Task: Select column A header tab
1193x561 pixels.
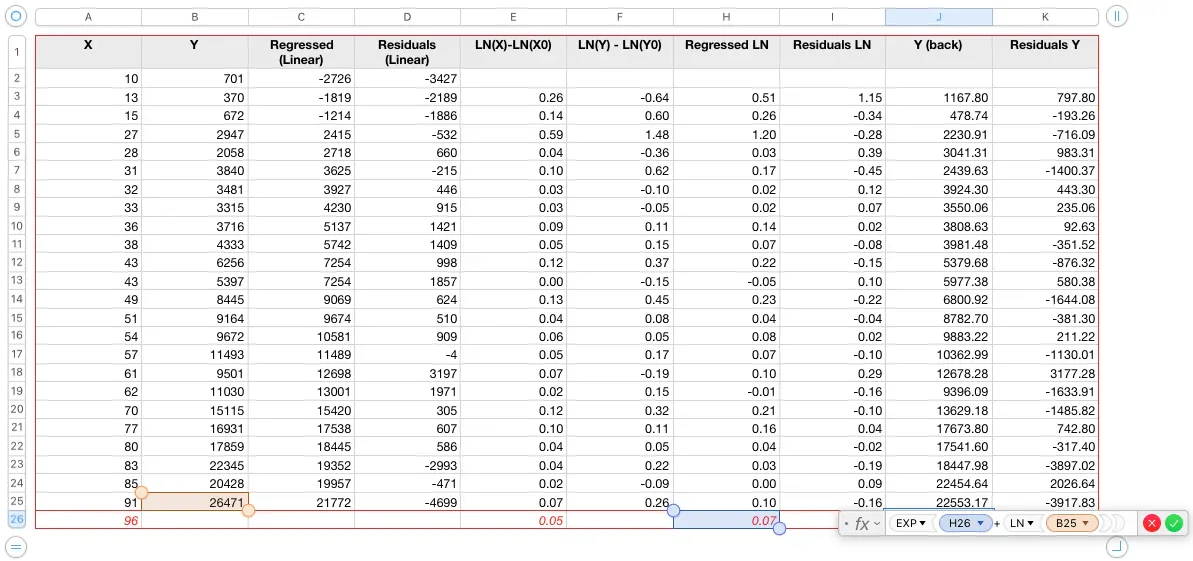Action: (88, 17)
